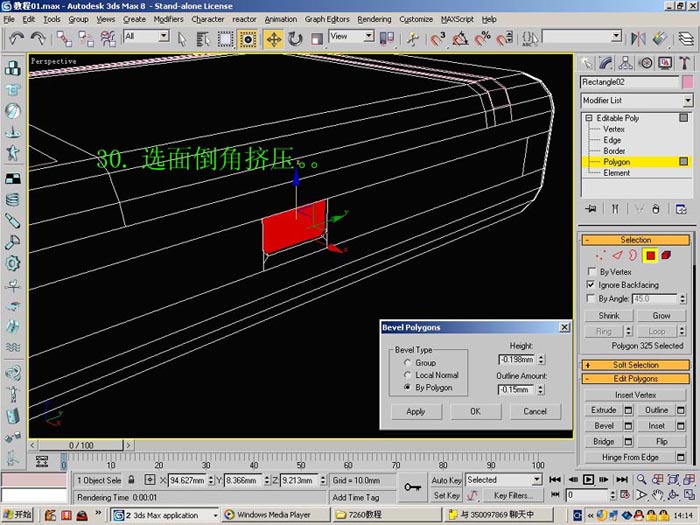Select the Element sub-object cube icon
The height and width of the screenshot is (525, 700).
pyautogui.click(x=666, y=255)
